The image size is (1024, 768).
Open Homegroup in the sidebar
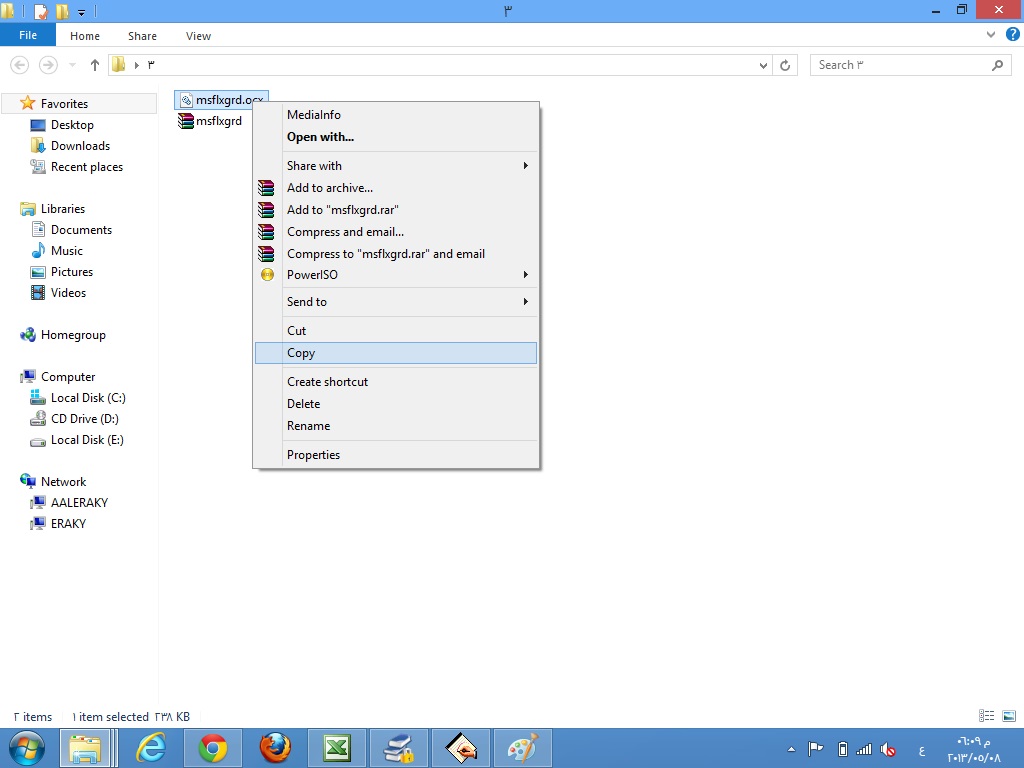pos(72,335)
